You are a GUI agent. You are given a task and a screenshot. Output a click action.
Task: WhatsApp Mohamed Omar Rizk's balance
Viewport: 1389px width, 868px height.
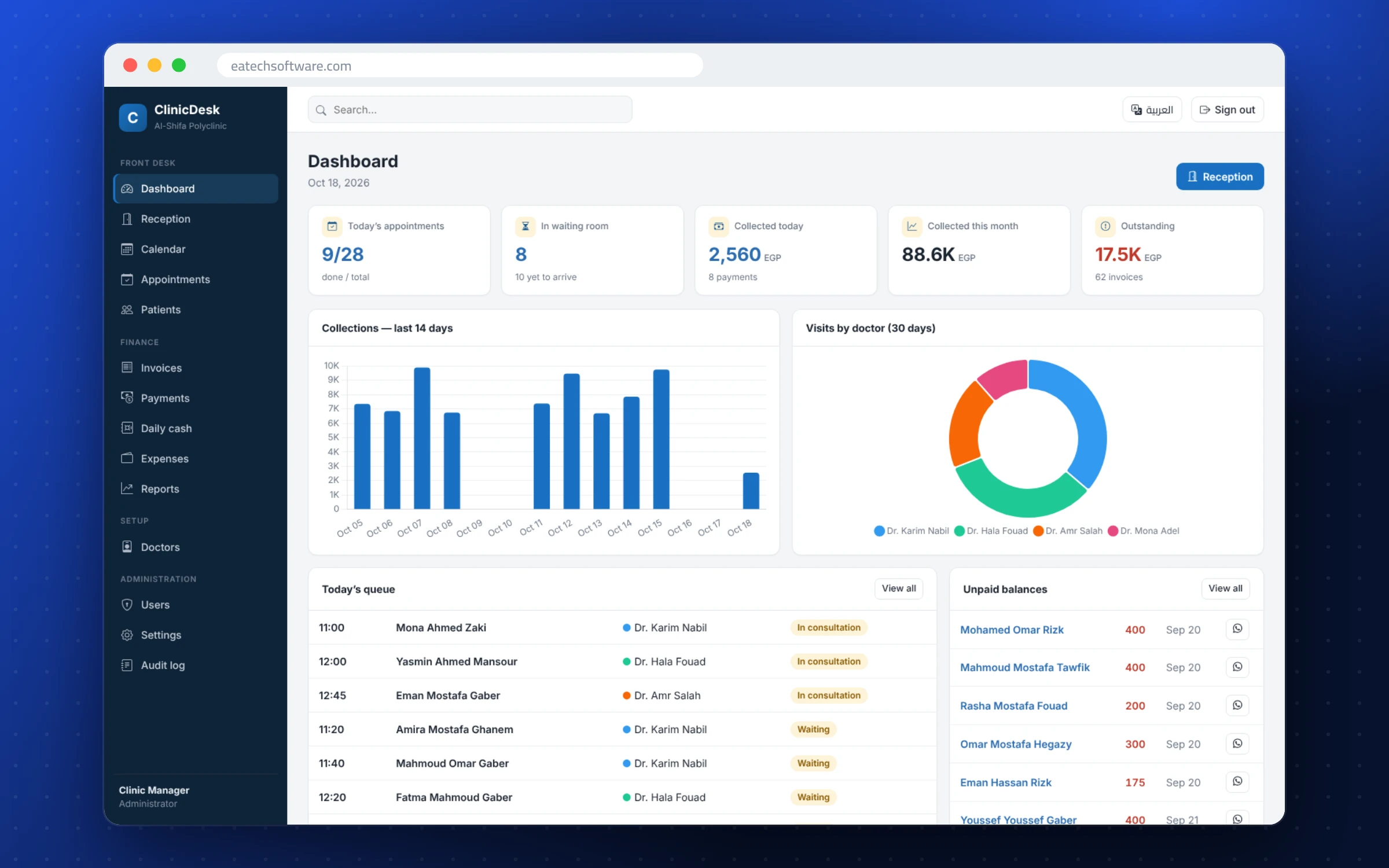(x=1237, y=629)
